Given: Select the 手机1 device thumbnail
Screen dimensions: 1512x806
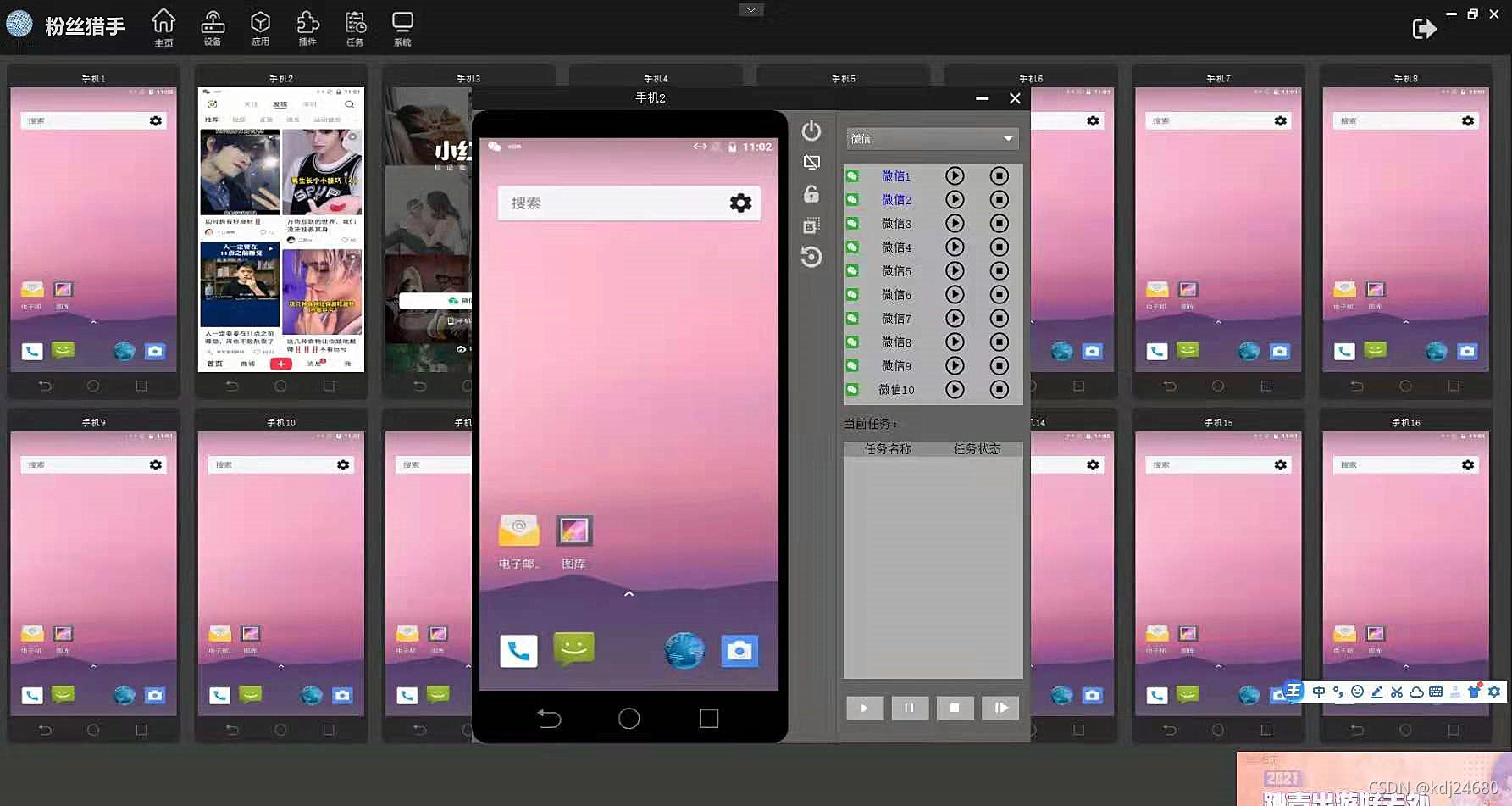Looking at the screenshot, I should (93, 231).
